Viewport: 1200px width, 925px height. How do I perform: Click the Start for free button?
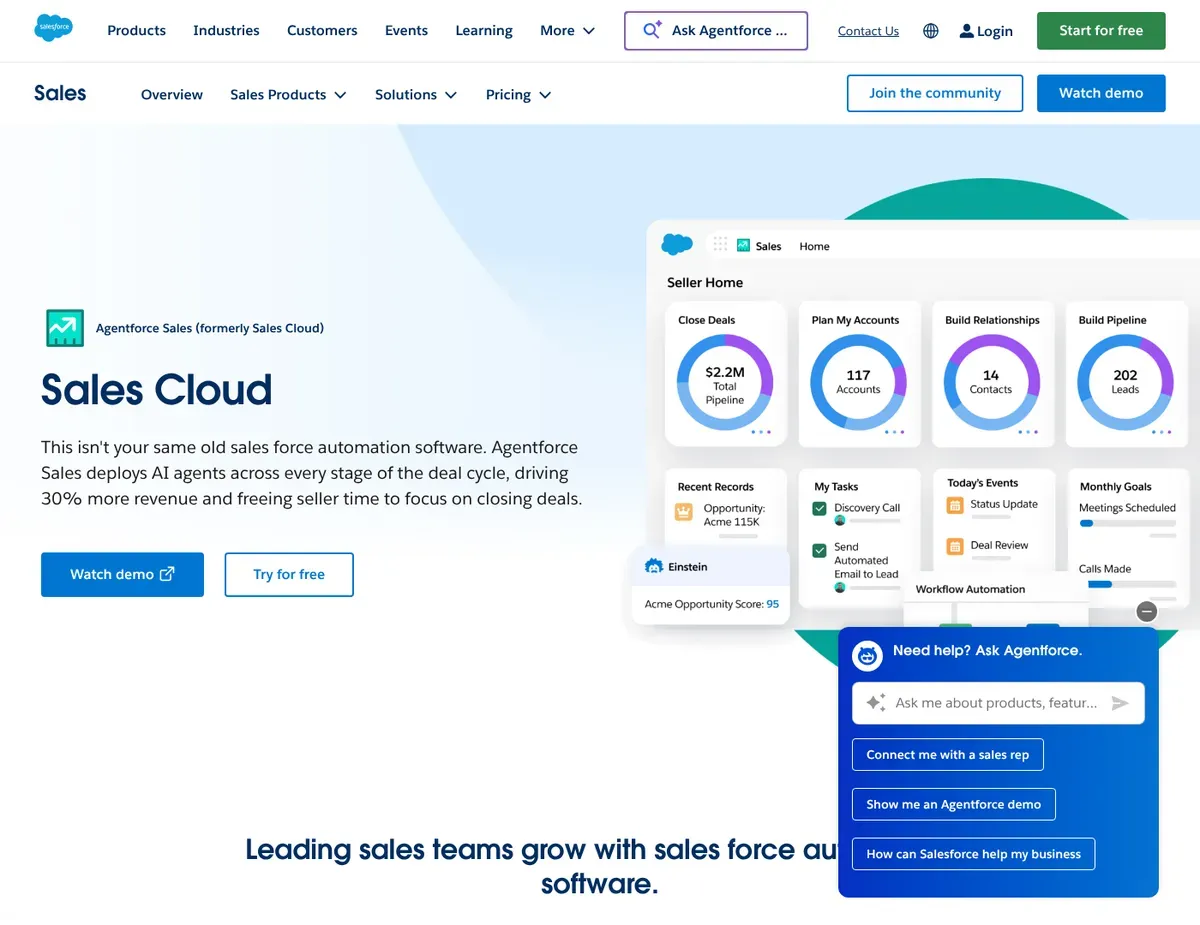1101,31
